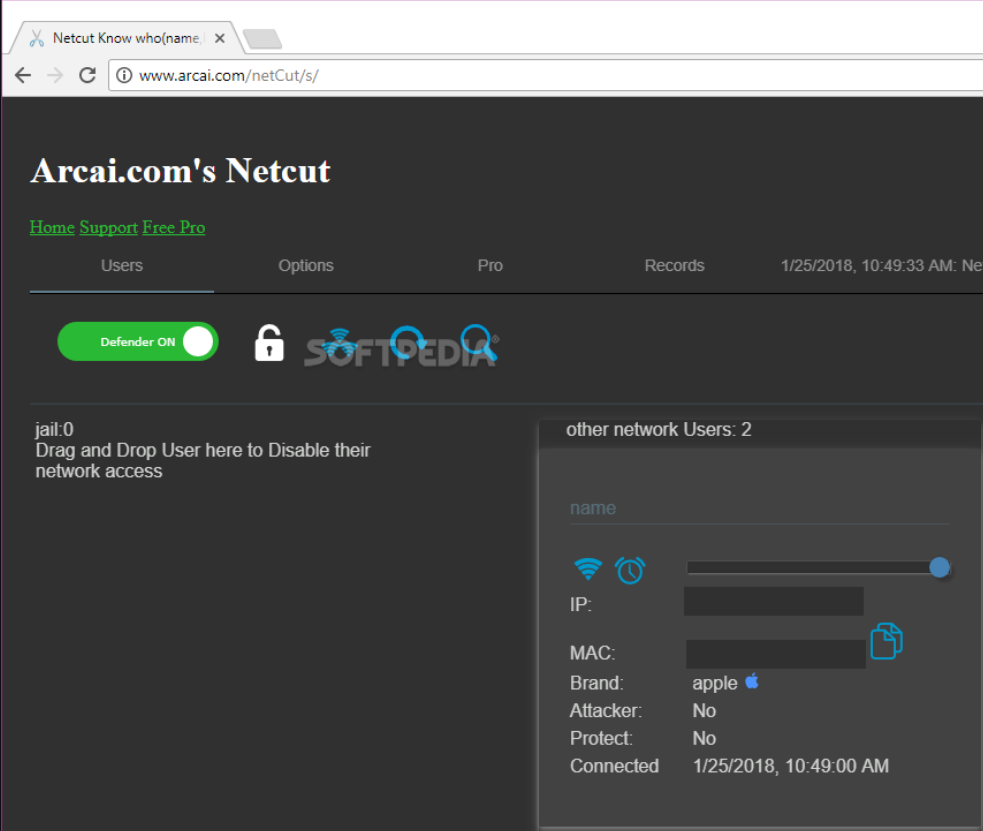The height and width of the screenshot is (831, 983).
Task: Click the alarm clock icon in the user panel
Action: [x=630, y=568]
